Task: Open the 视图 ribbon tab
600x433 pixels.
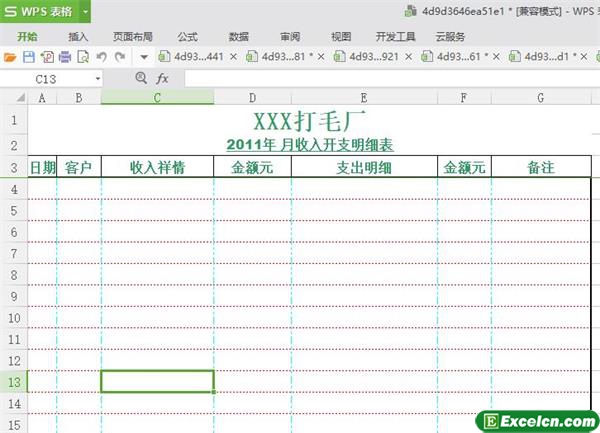Action: click(341, 37)
